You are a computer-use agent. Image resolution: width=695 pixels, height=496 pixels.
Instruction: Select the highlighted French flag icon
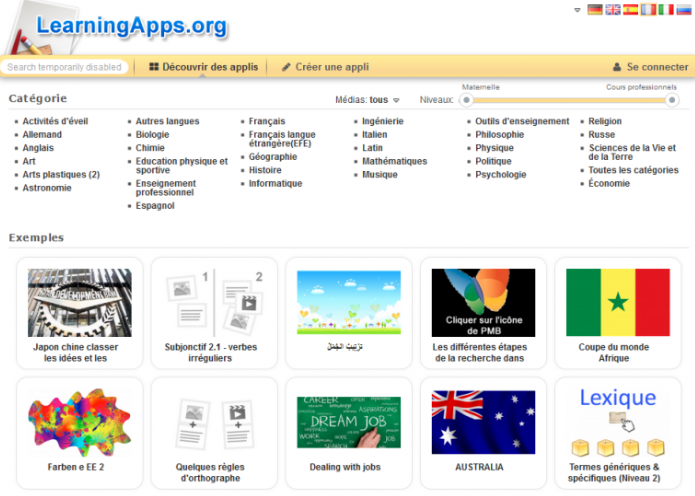(648, 10)
